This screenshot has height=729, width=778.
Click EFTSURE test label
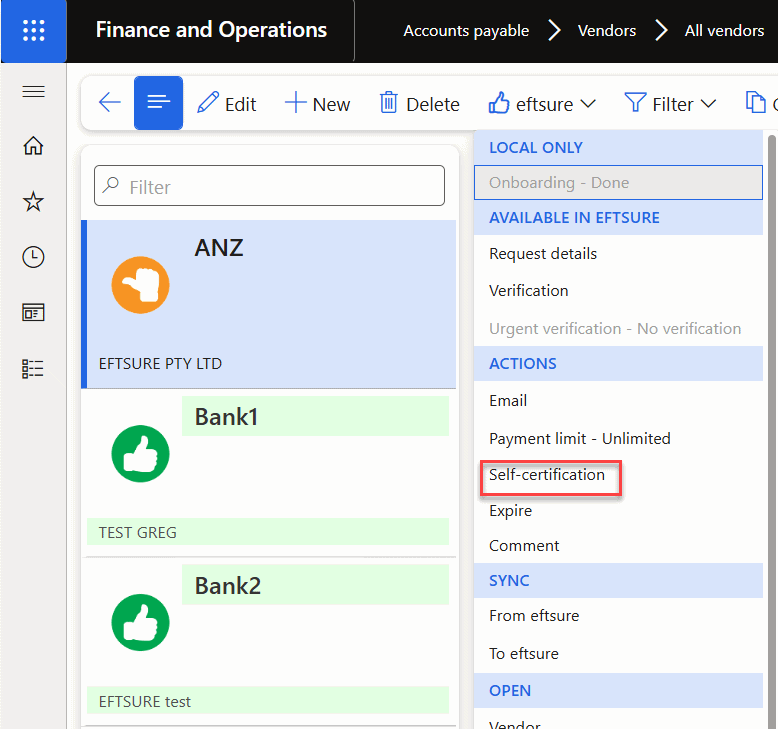pos(144,702)
